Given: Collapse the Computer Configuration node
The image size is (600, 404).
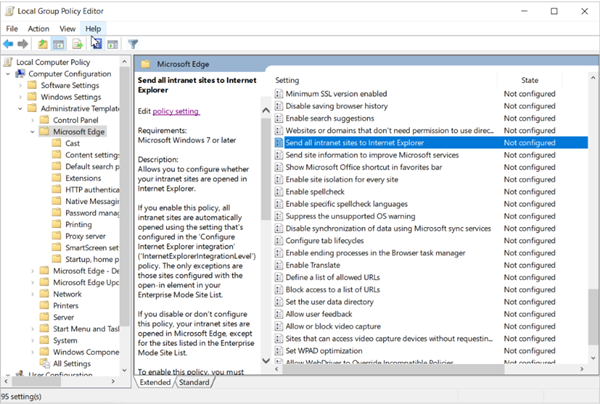Looking at the screenshot, I should click(x=8, y=74).
